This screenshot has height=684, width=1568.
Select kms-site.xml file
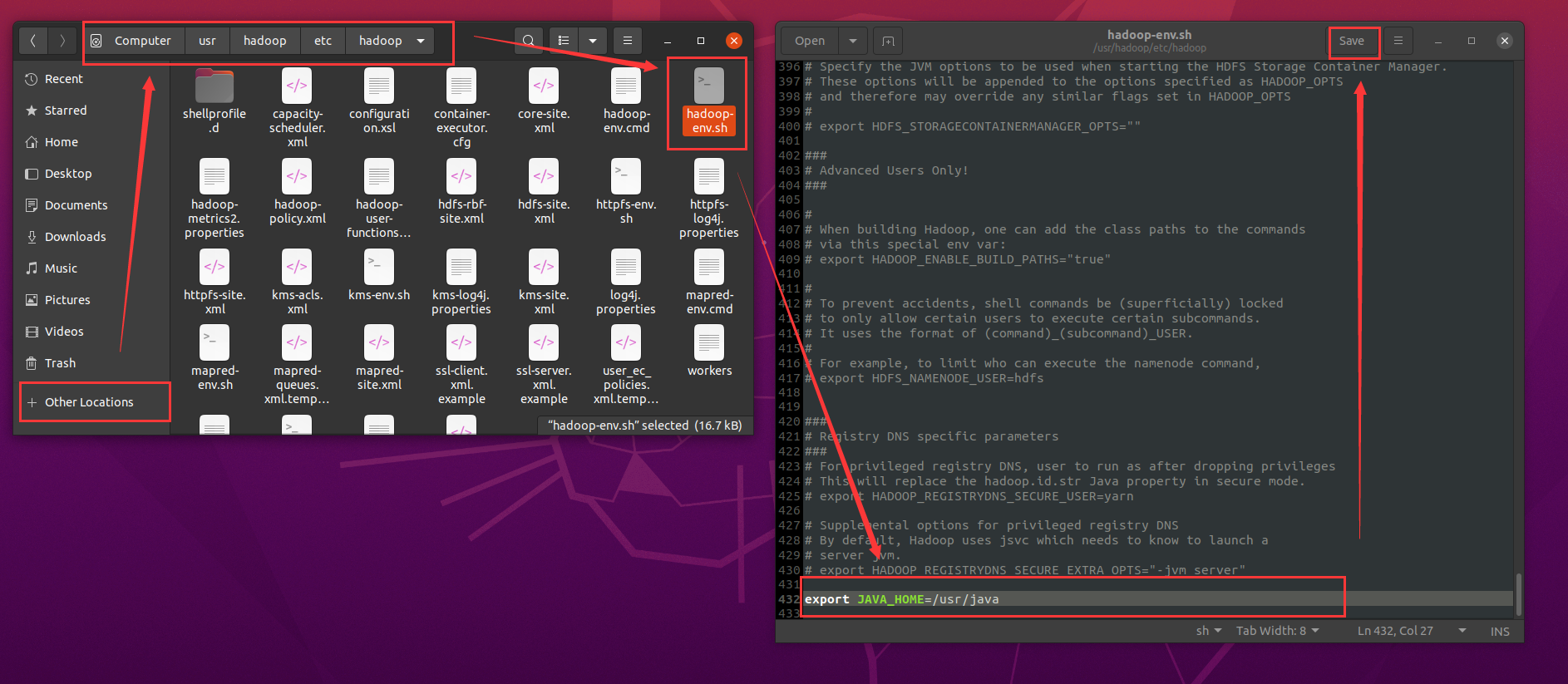(x=544, y=283)
